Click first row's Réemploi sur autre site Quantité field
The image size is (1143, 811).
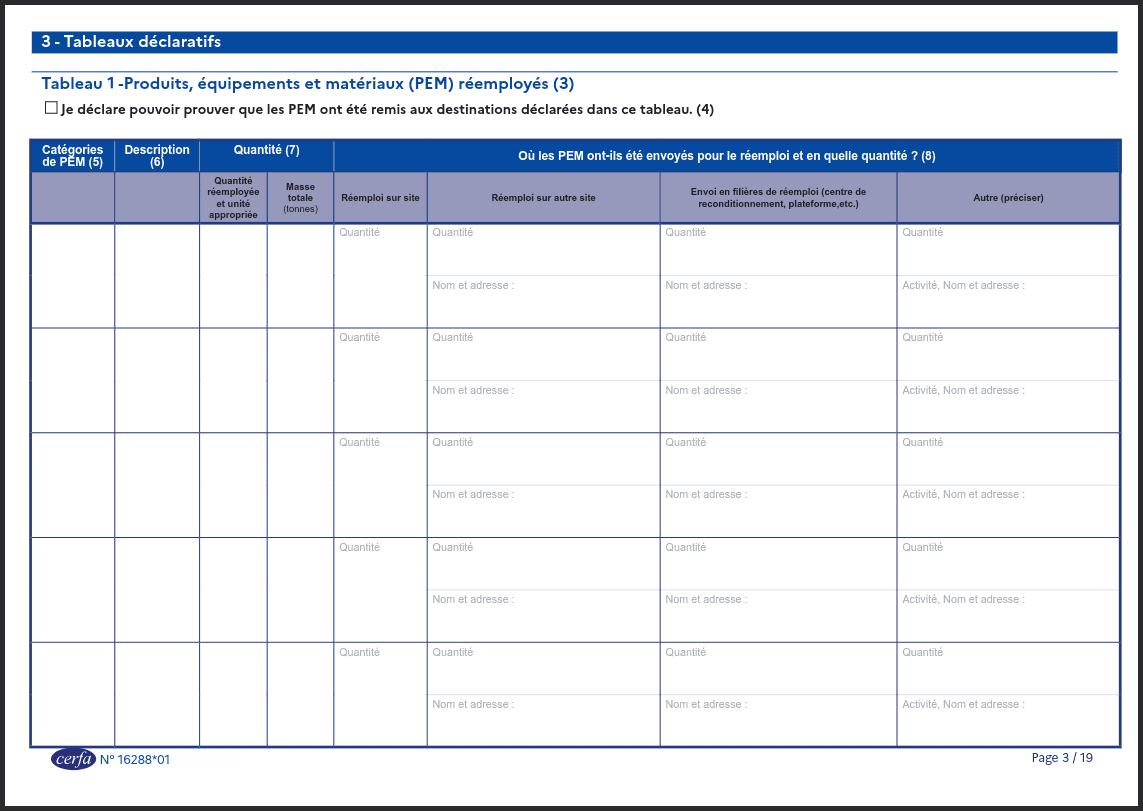[x=544, y=250]
